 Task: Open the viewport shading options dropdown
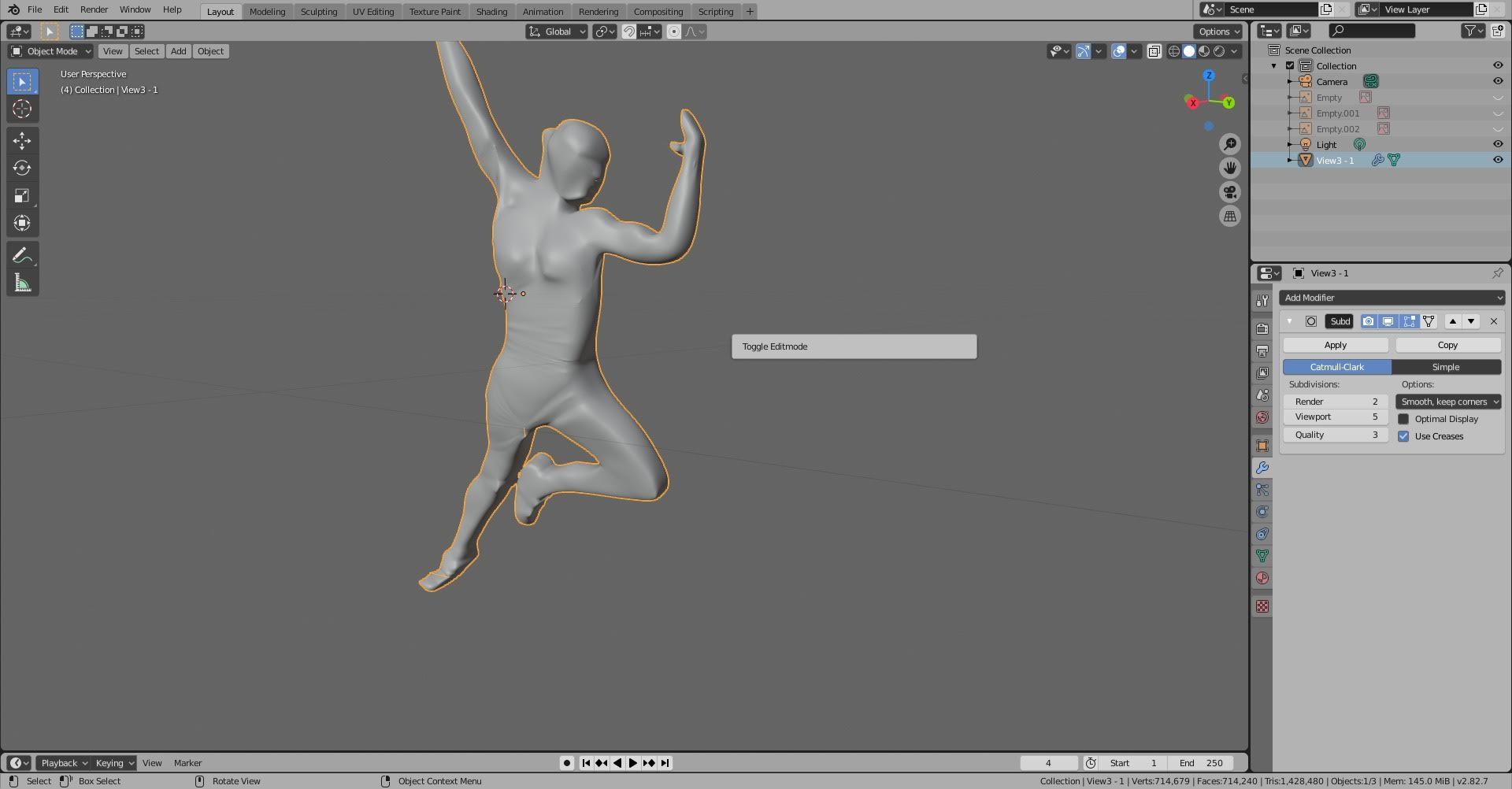click(1235, 51)
